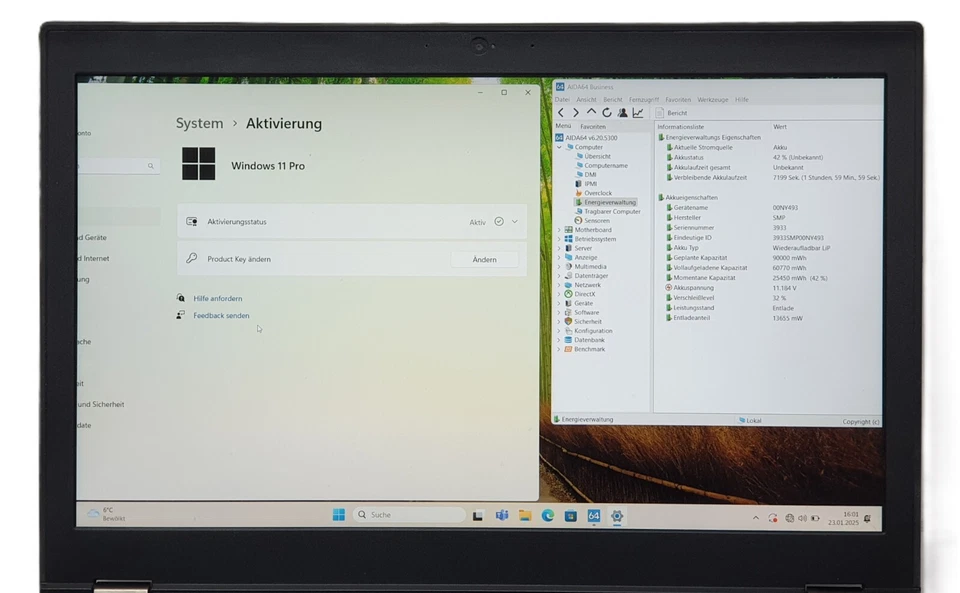Click the Sicherheit shield icon

(x=568, y=321)
